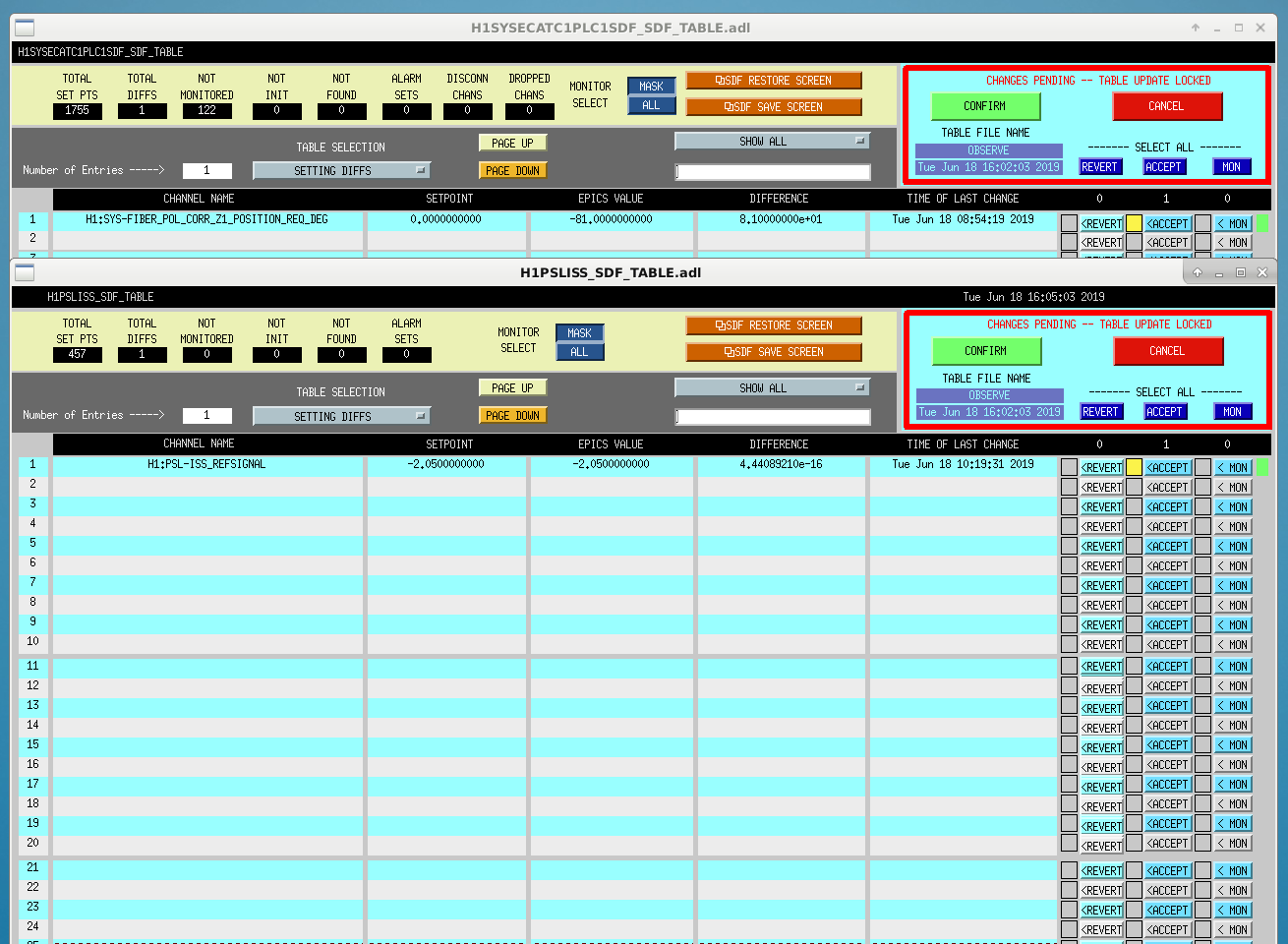
Task: Select MASK monitor option in PSL ISS window
Action: [579, 333]
